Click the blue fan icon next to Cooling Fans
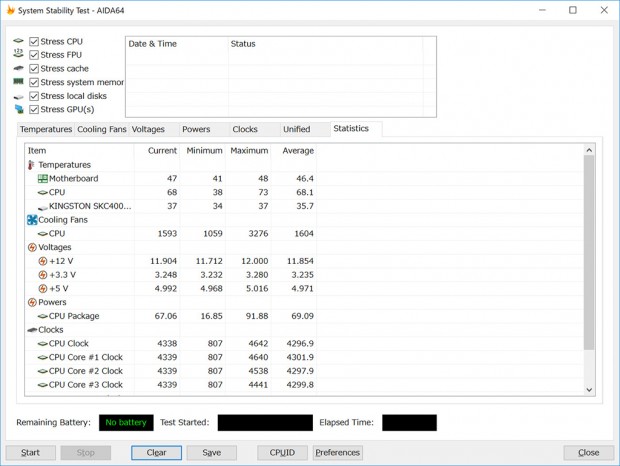The height and width of the screenshot is (466, 620). [32, 220]
